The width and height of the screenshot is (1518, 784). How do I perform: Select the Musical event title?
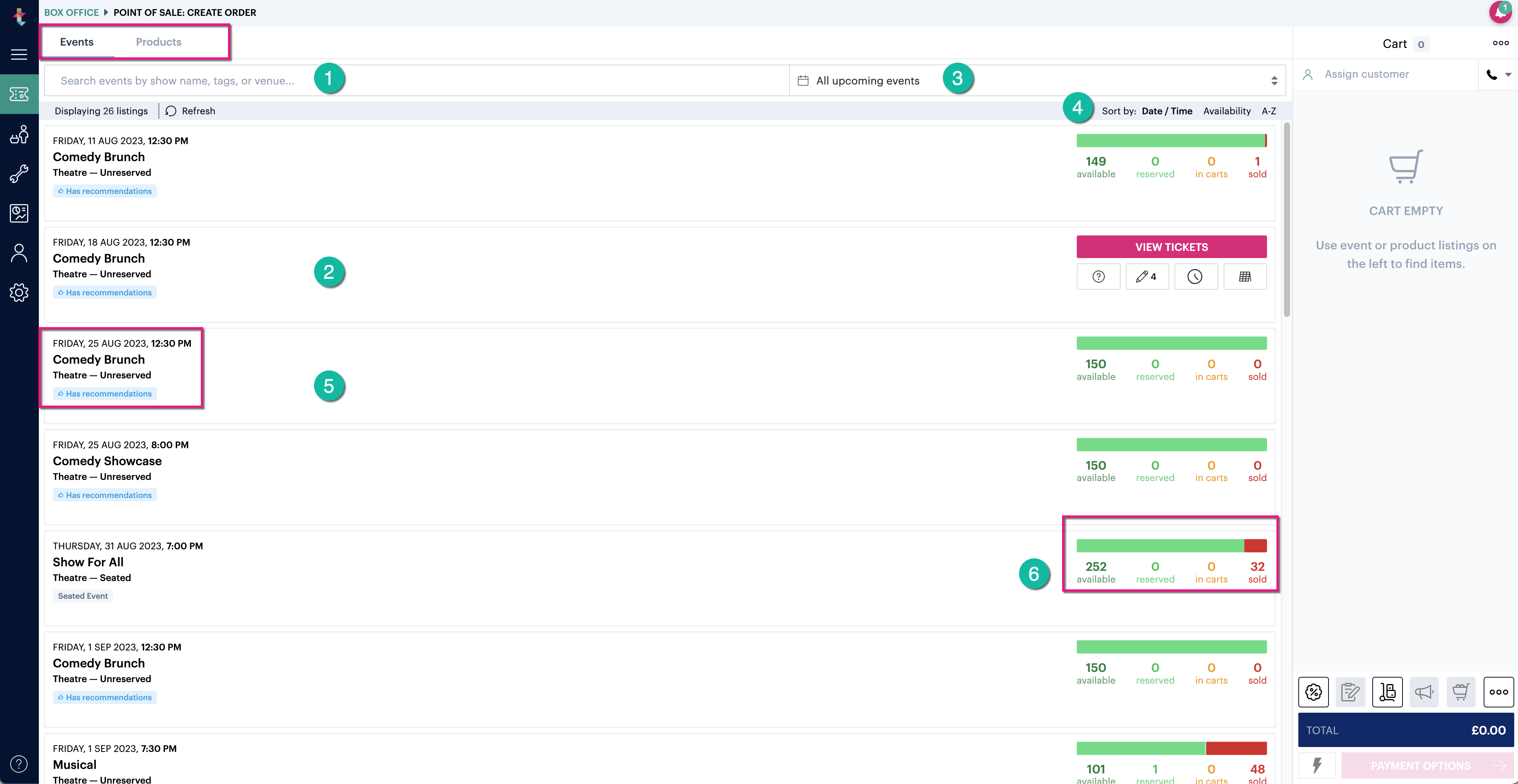click(x=74, y=764)
